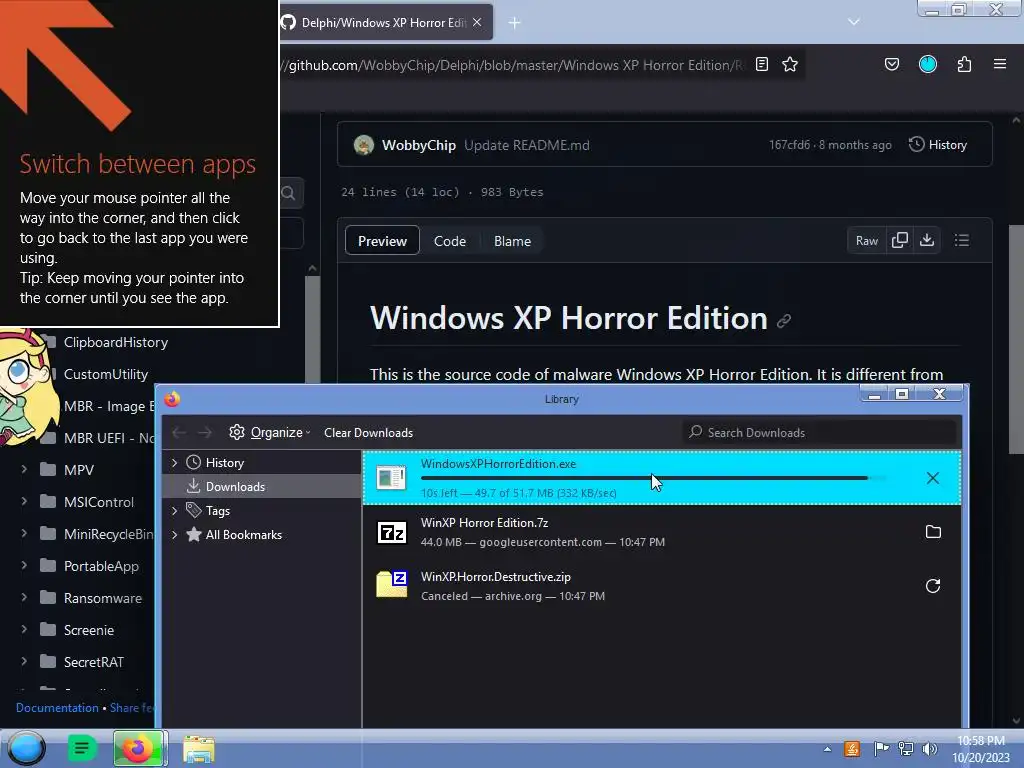The image size is (1024, 768).
Task: Open the volume speaker tray icon
Action: [x=929, y=749]
